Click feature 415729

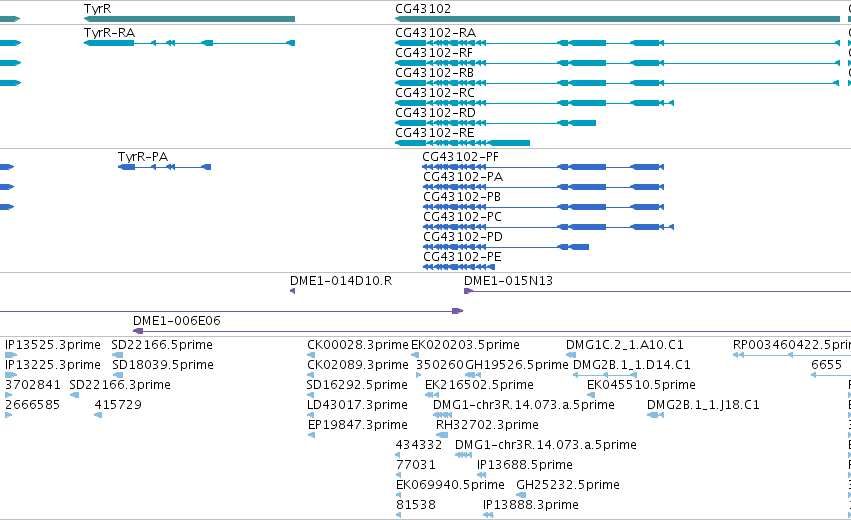(x=118, y=405)
